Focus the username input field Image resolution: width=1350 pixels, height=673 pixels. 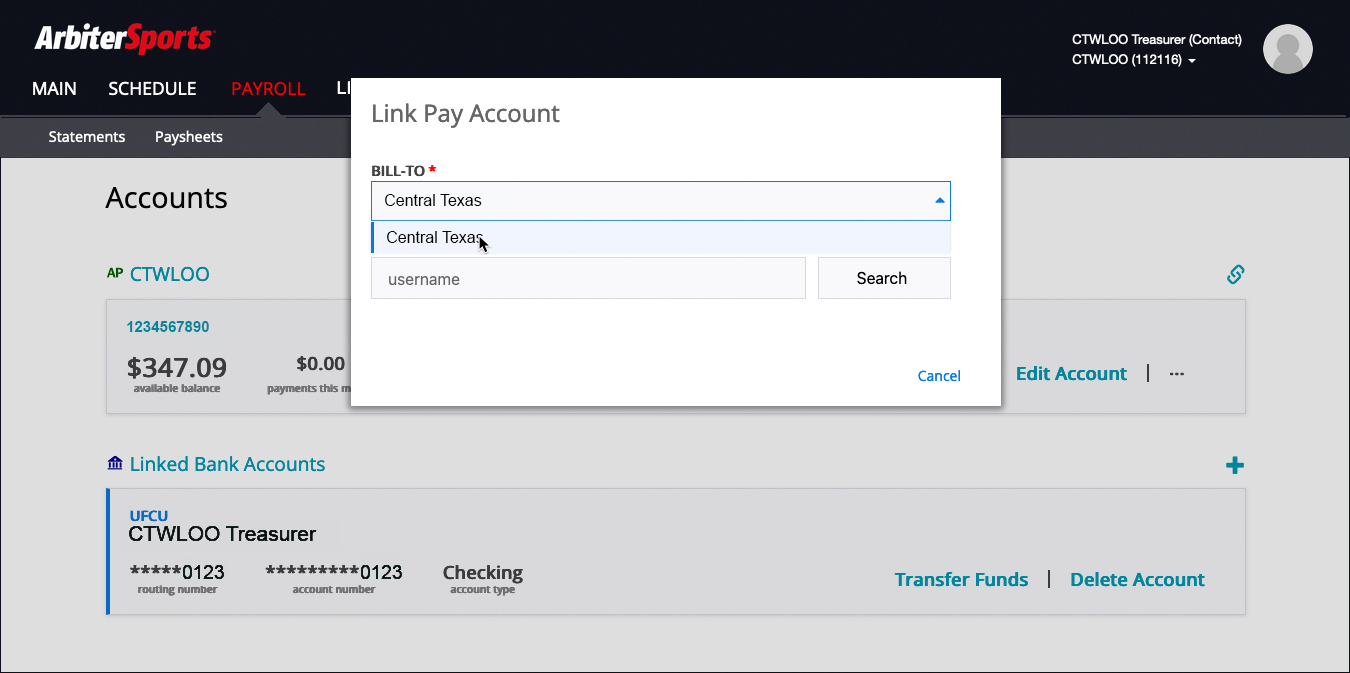point(588,279)
